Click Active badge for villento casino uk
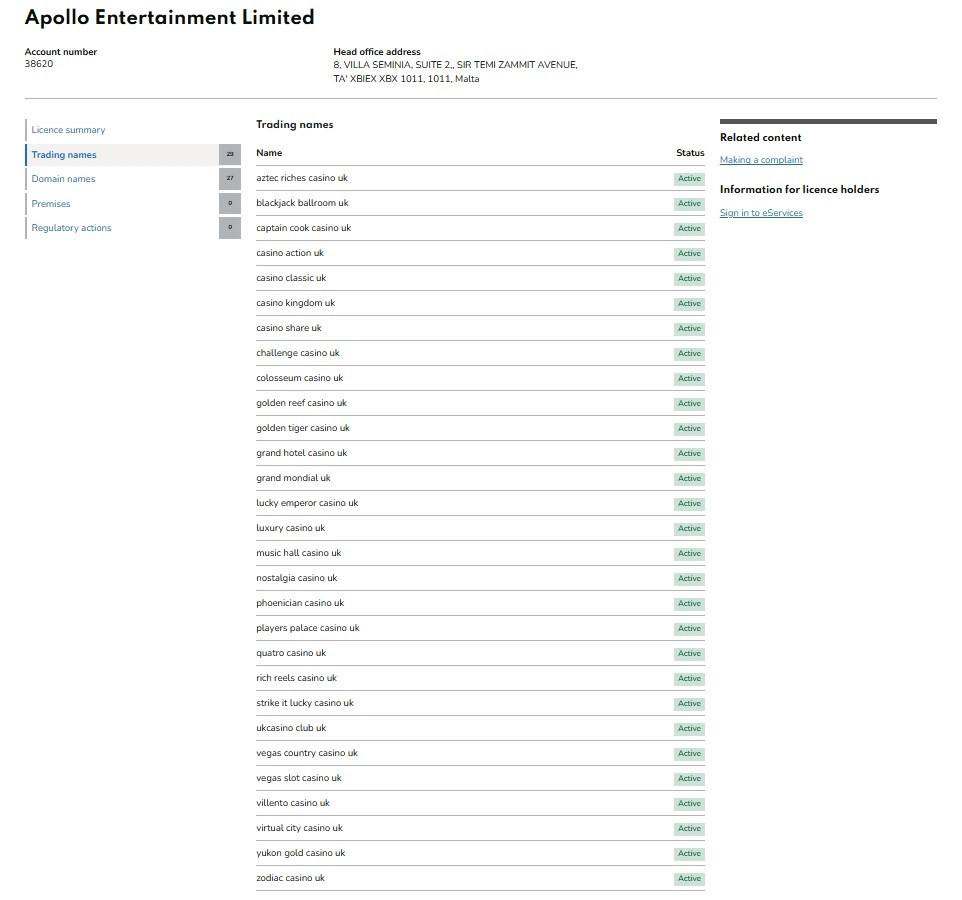 690,804
